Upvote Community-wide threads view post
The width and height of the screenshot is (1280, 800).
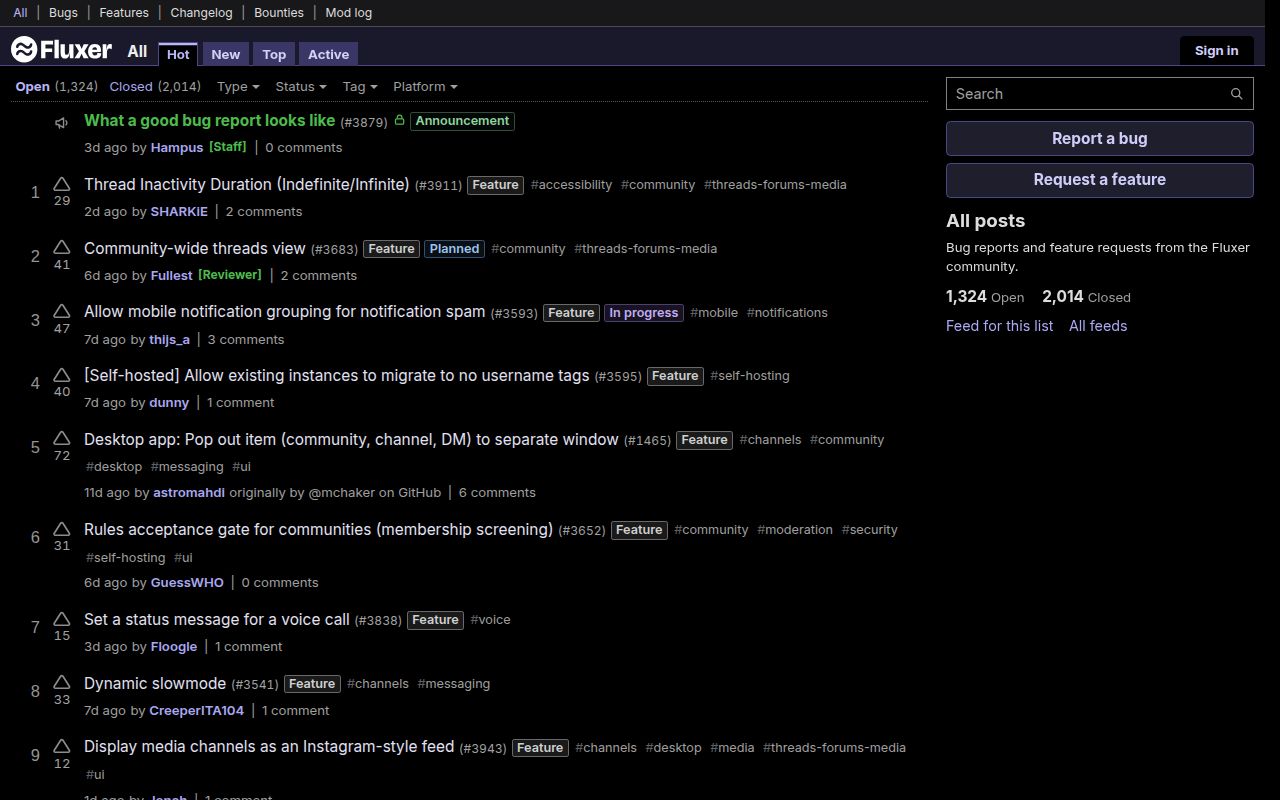coord(62,248)
